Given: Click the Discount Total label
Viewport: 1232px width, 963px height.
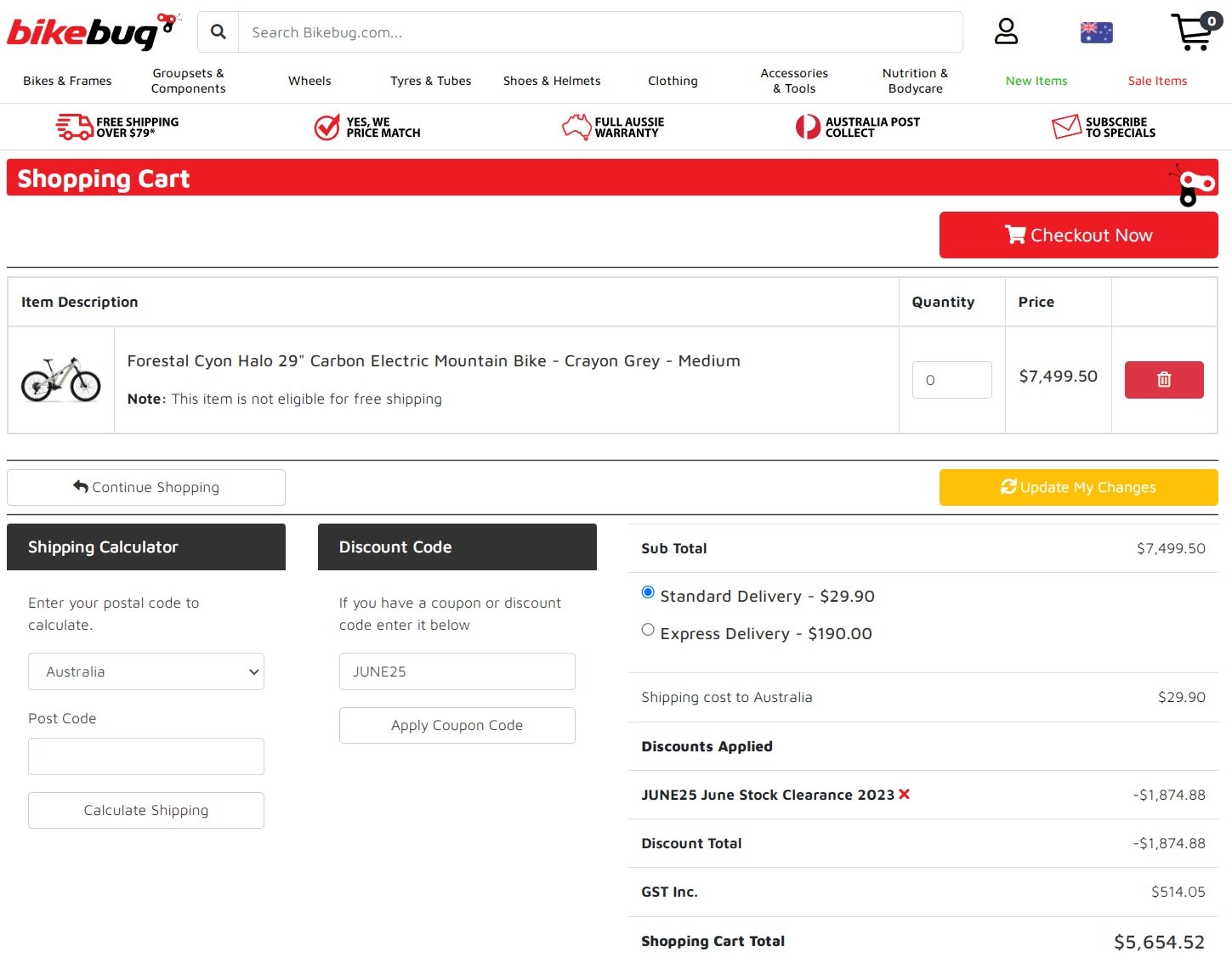Looking at the screenshot, I should click(x=691, y=843).
